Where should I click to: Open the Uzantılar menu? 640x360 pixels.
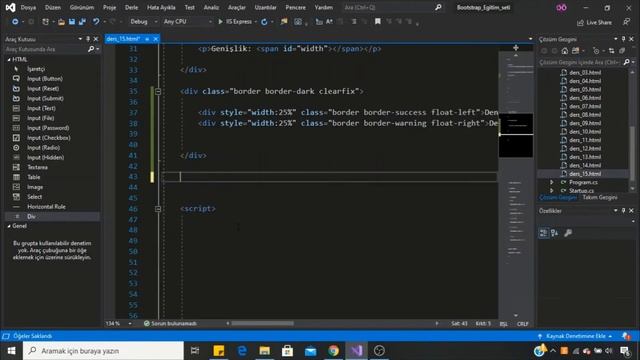point(265,7)
